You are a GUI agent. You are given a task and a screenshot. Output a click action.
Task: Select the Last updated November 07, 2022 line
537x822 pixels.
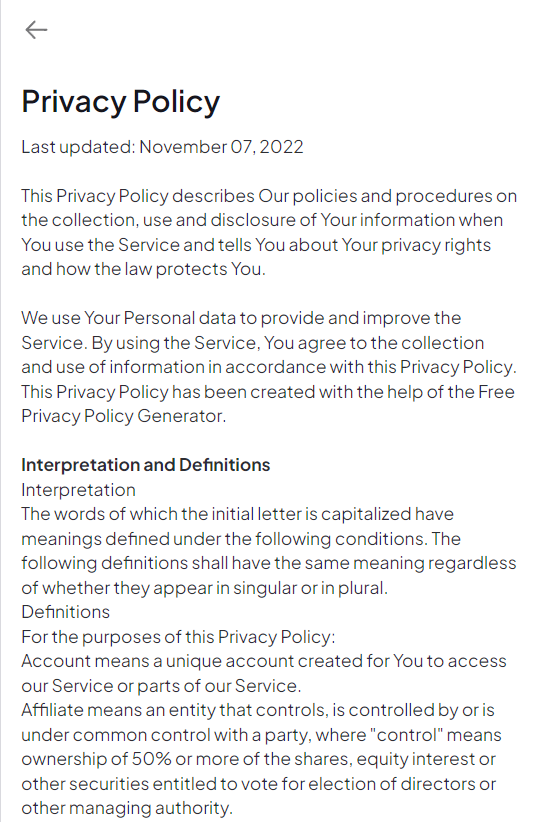[x=162, y=147]
